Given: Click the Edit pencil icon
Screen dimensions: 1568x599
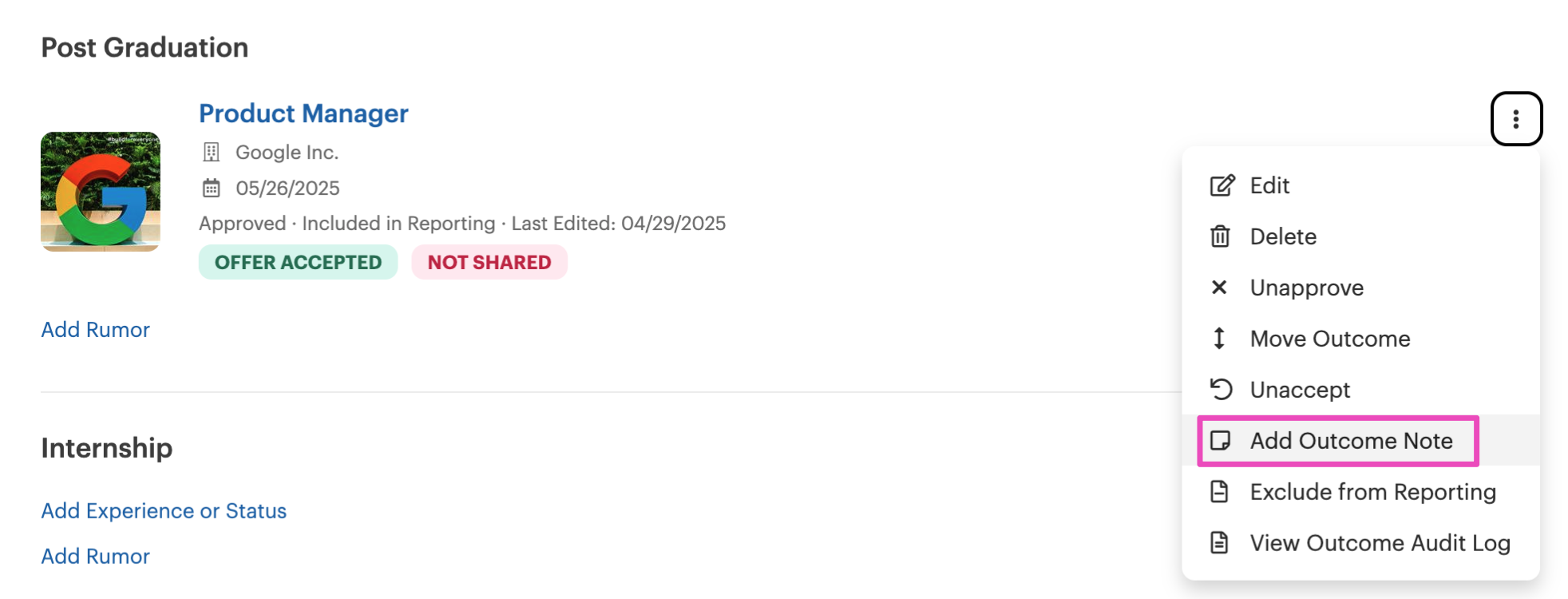Looking at the screenshot, I should [x=1222, y=185].
